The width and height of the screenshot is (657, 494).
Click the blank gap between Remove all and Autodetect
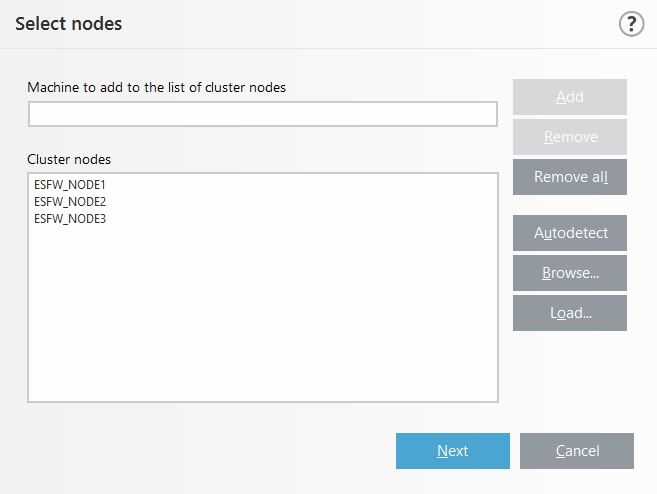(x=570, y=205)
